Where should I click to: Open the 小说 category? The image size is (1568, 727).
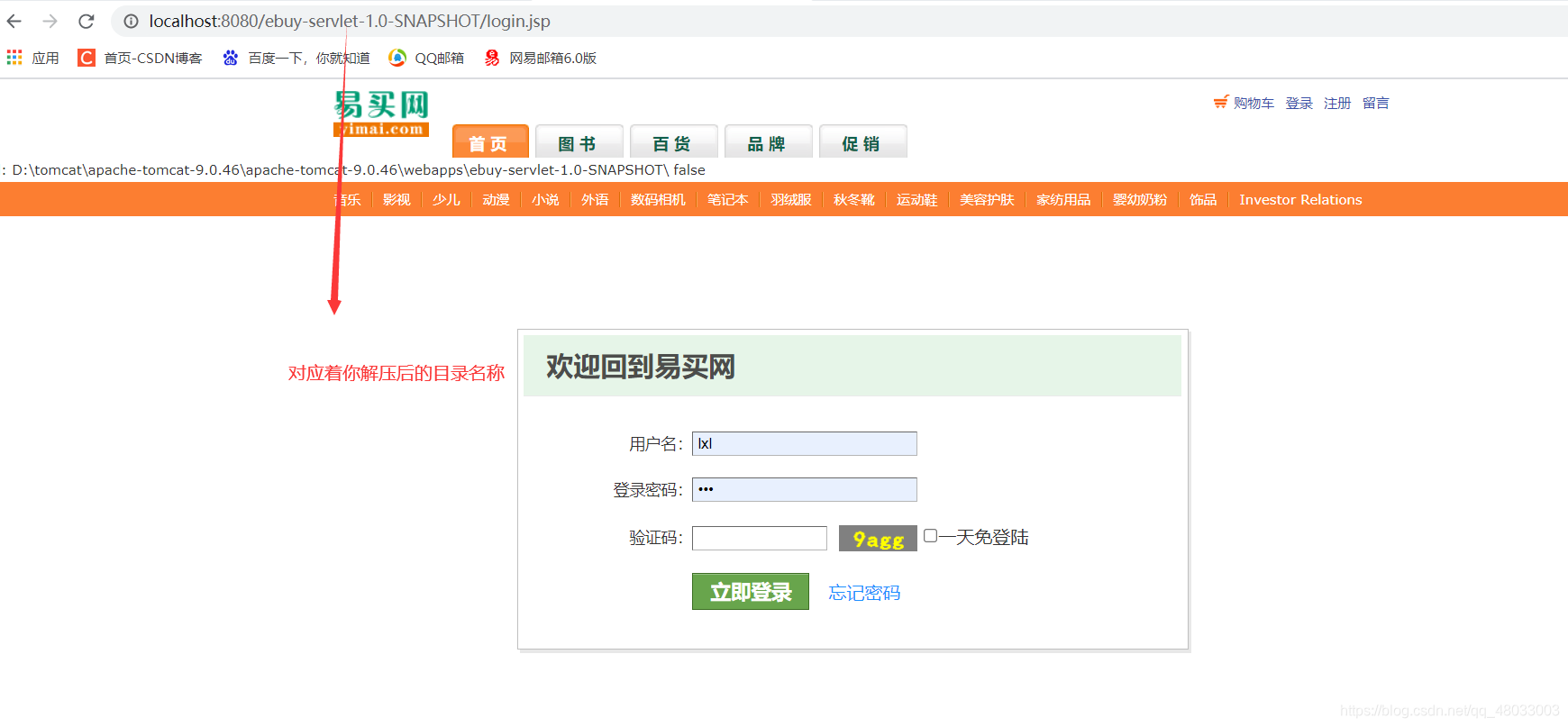click(545, 200)
